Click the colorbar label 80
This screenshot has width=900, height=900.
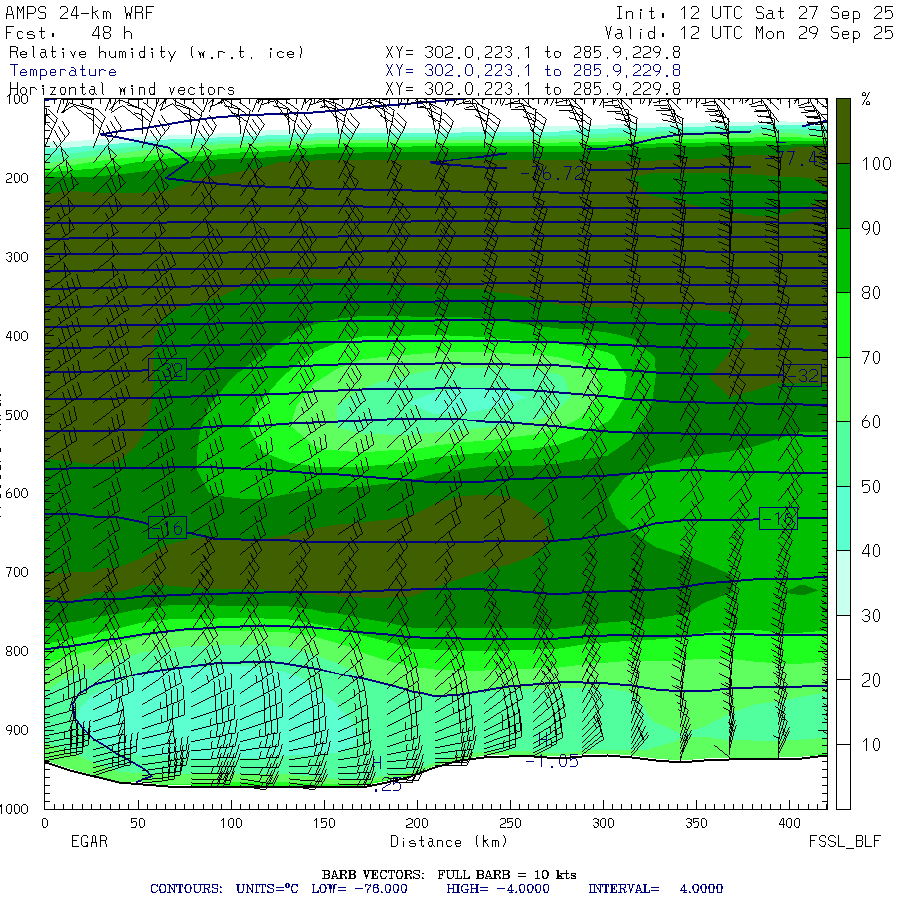[871, 293]
